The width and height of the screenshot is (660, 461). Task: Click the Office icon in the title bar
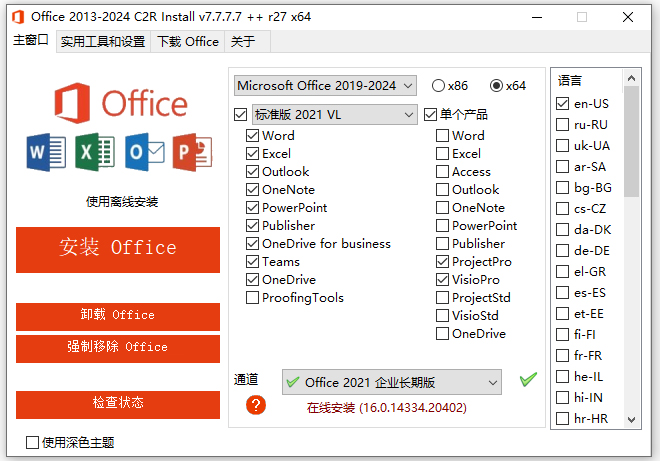(18, 17)
